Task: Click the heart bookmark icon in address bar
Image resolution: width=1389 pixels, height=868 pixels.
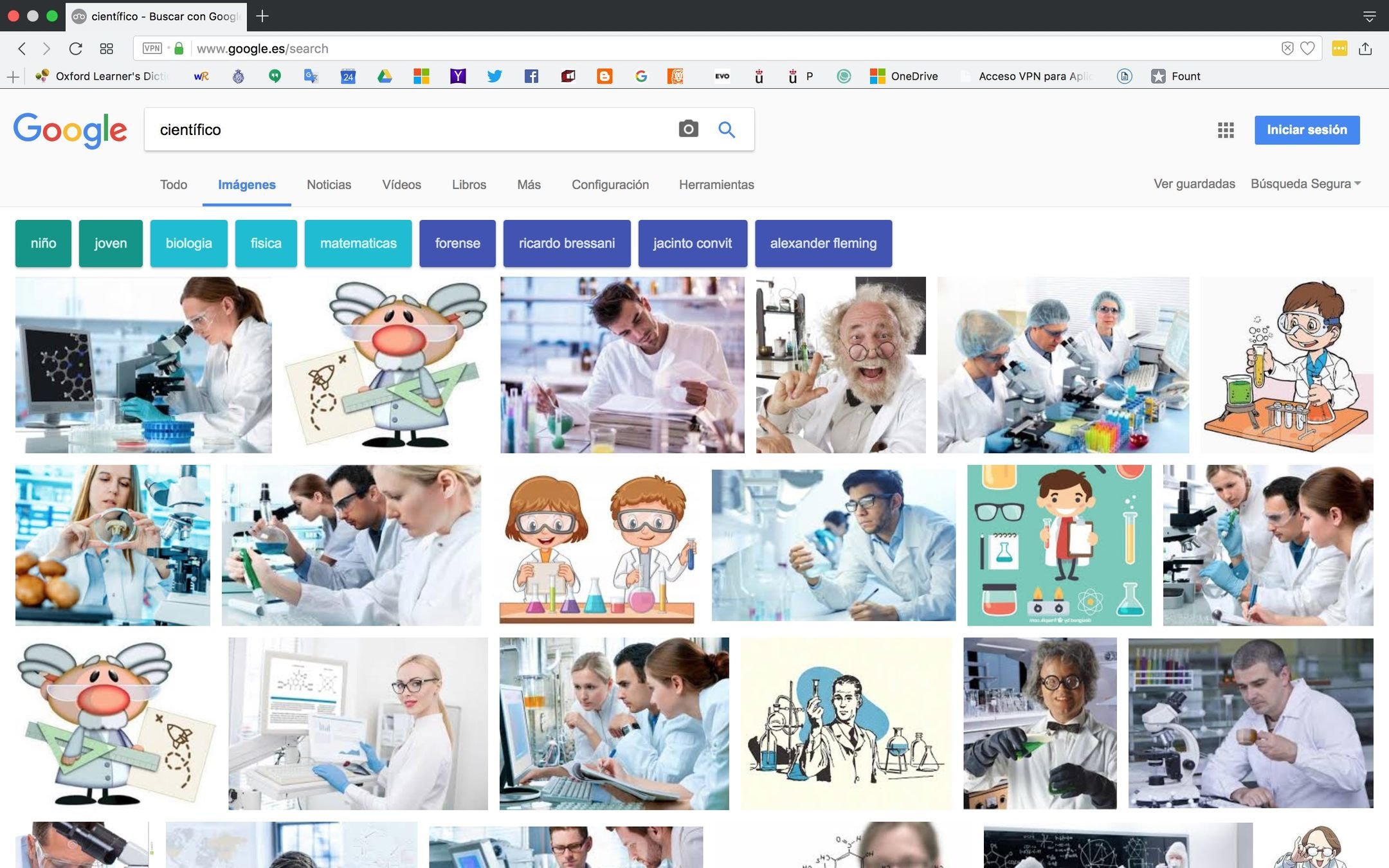Action: [x=1307, y=49]
